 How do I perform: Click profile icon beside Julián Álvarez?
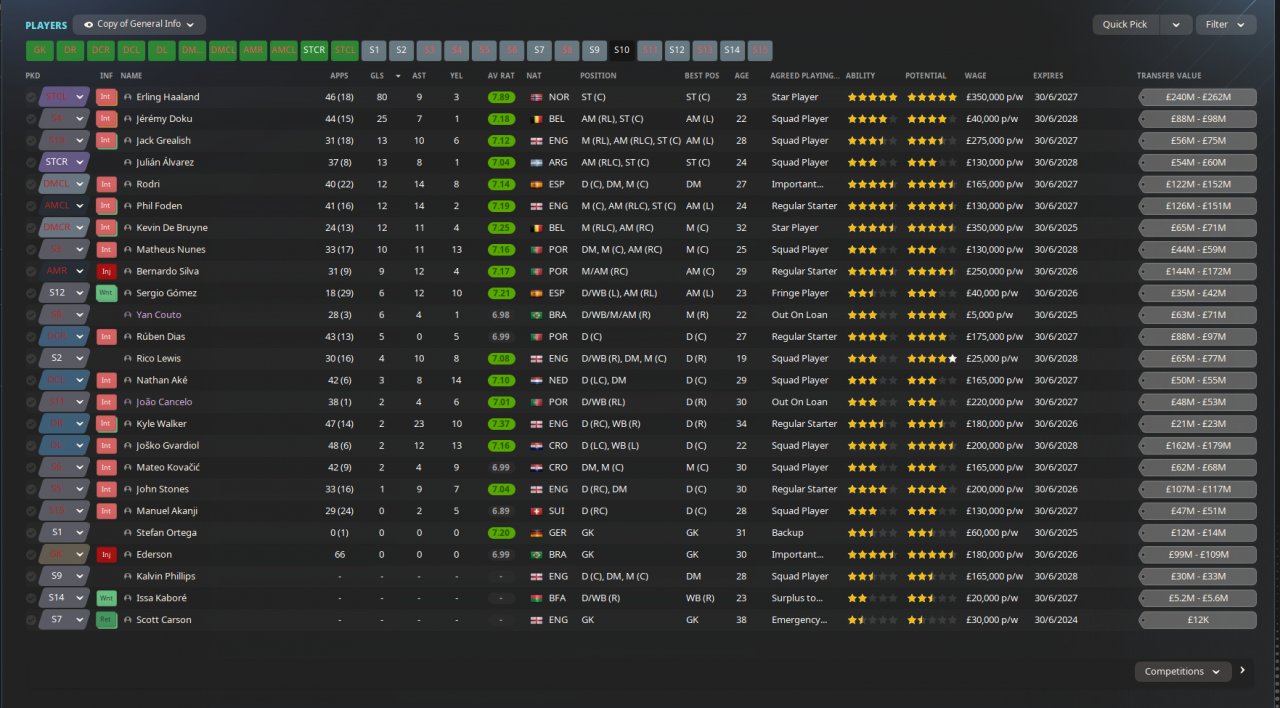coord(128,162)
